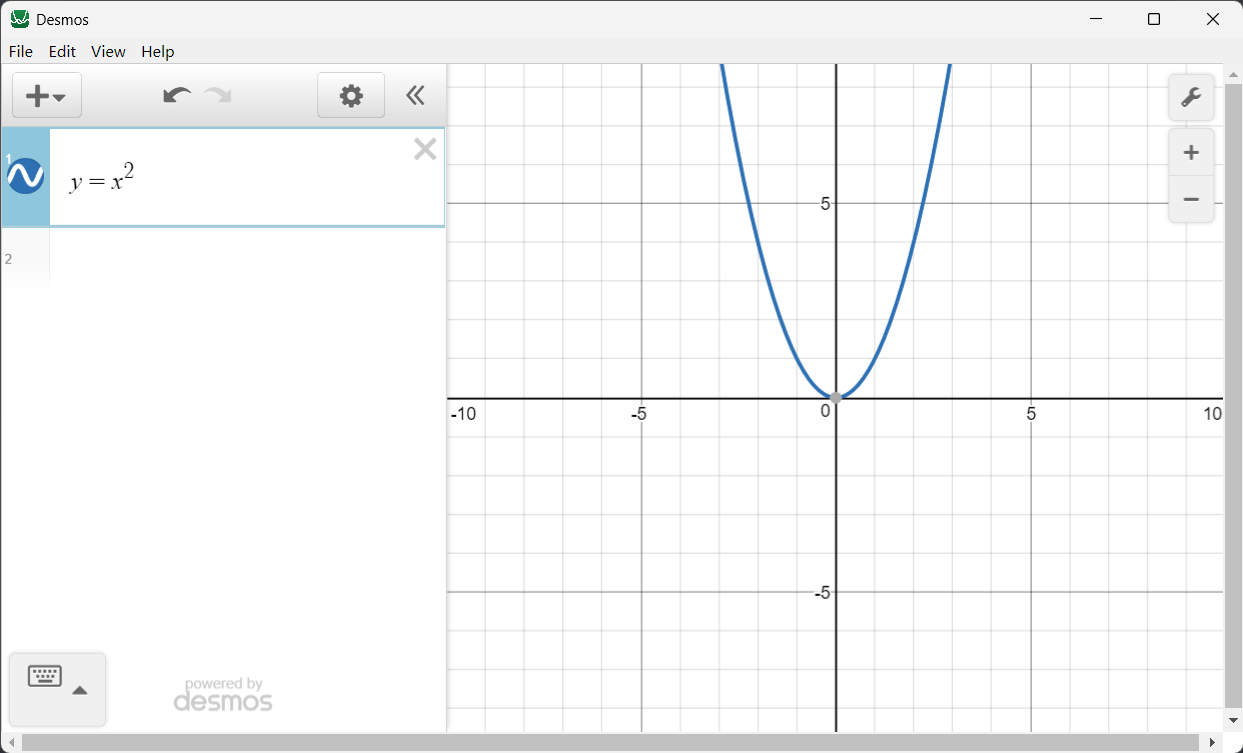The height and width of the screenshot is (753, 1243).
Task: Zoom in on the graph
Action: pos(1191,153)
